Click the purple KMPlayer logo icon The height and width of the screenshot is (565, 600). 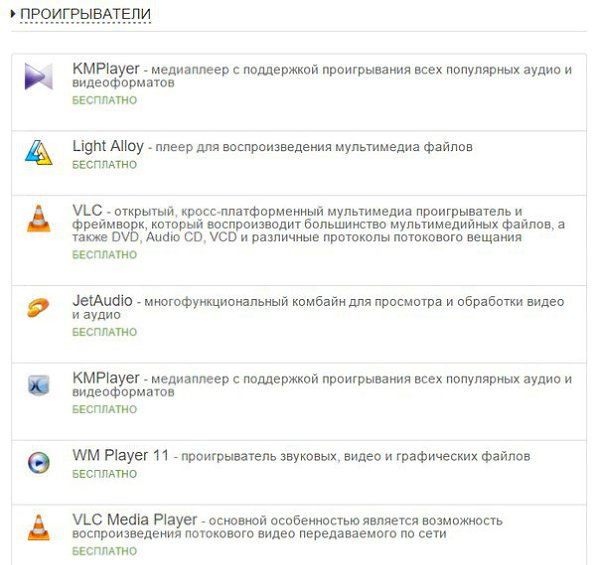39,77
